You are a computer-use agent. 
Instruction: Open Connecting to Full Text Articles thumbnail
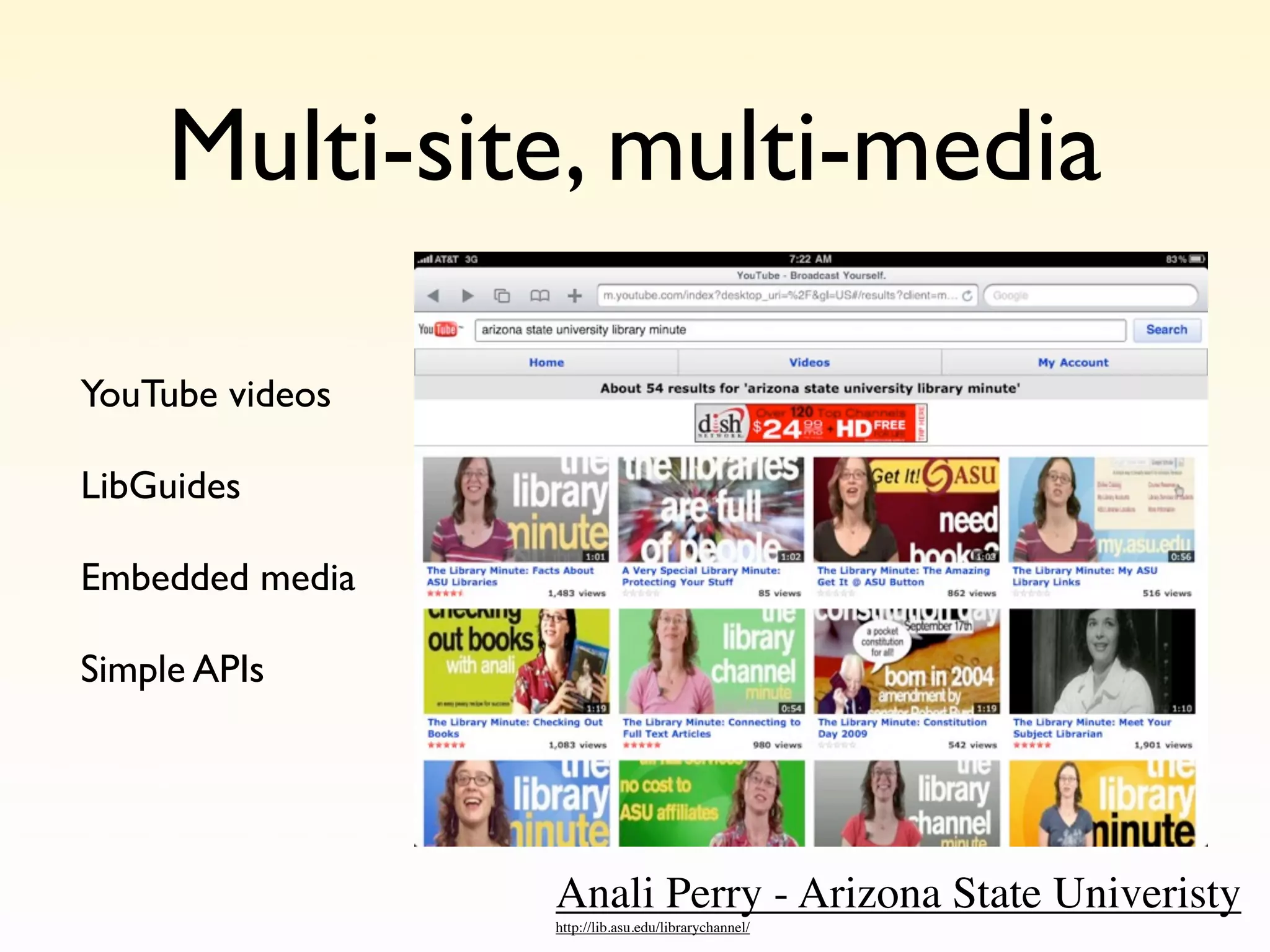(712, 661)
